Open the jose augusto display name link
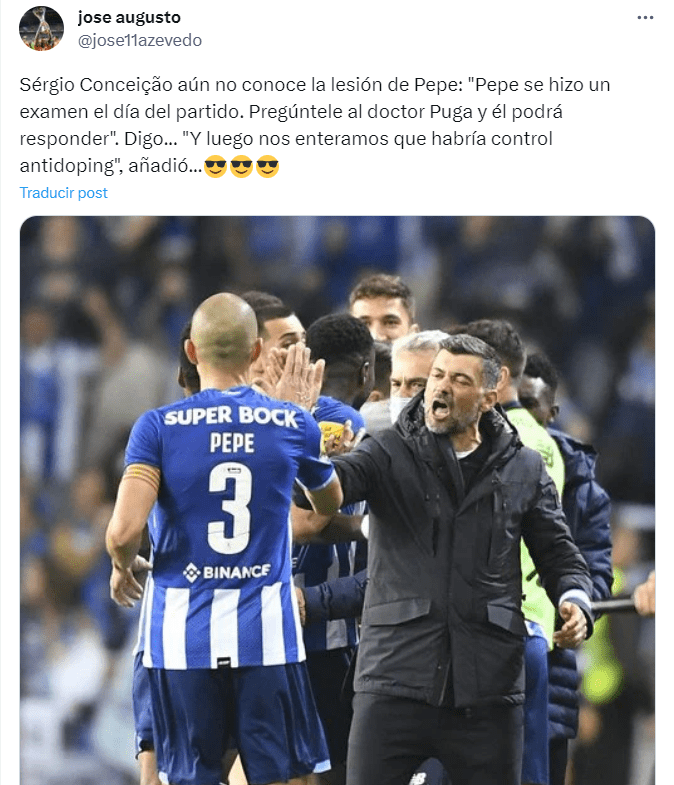 tap(129, 18)
